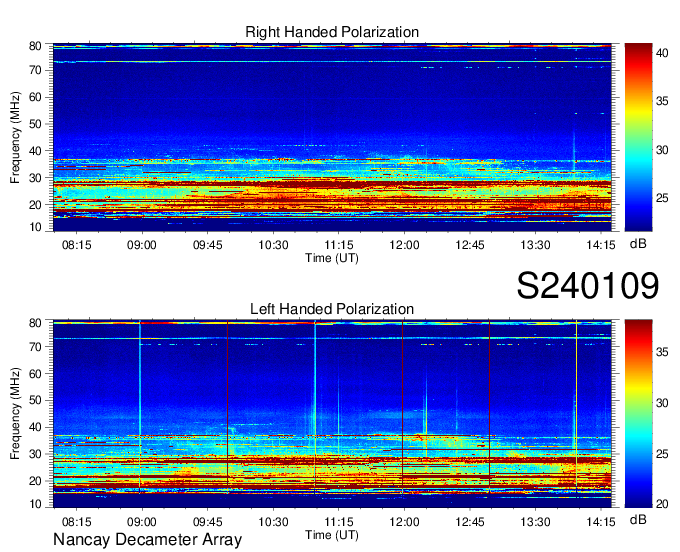Viewport: 680px width, 552px height.
Task: Click the 08:15 time tick under Right Handed plot
Action: (77, 245)
